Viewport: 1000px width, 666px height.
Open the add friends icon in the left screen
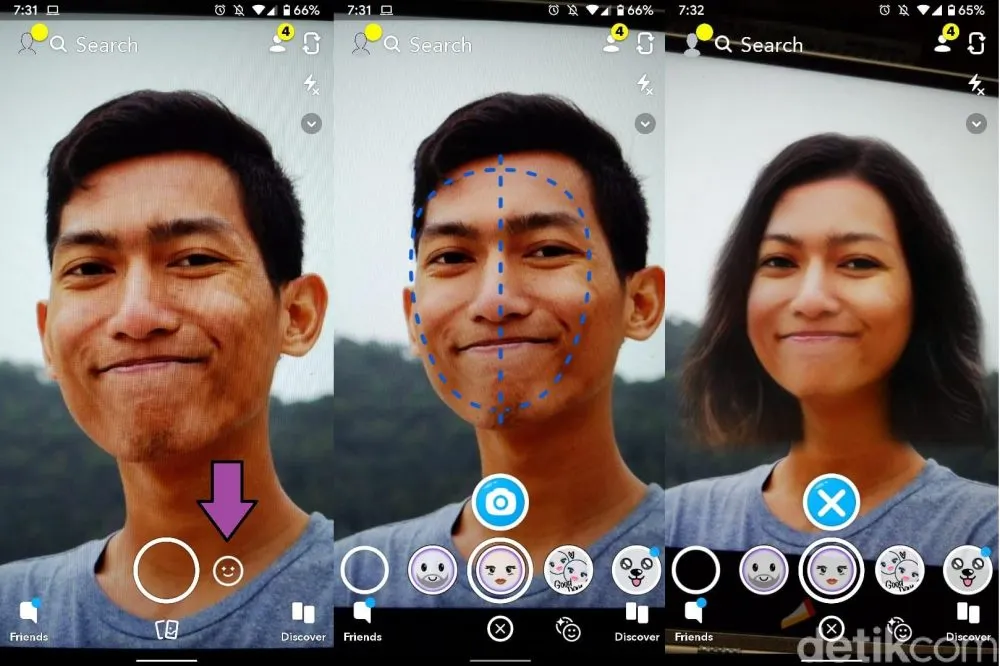point(280,43)
